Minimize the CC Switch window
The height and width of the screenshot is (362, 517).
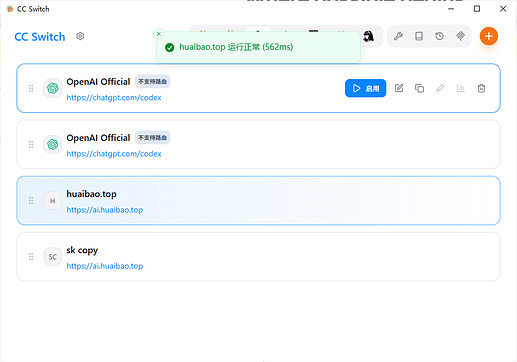(x=451, y=9)
